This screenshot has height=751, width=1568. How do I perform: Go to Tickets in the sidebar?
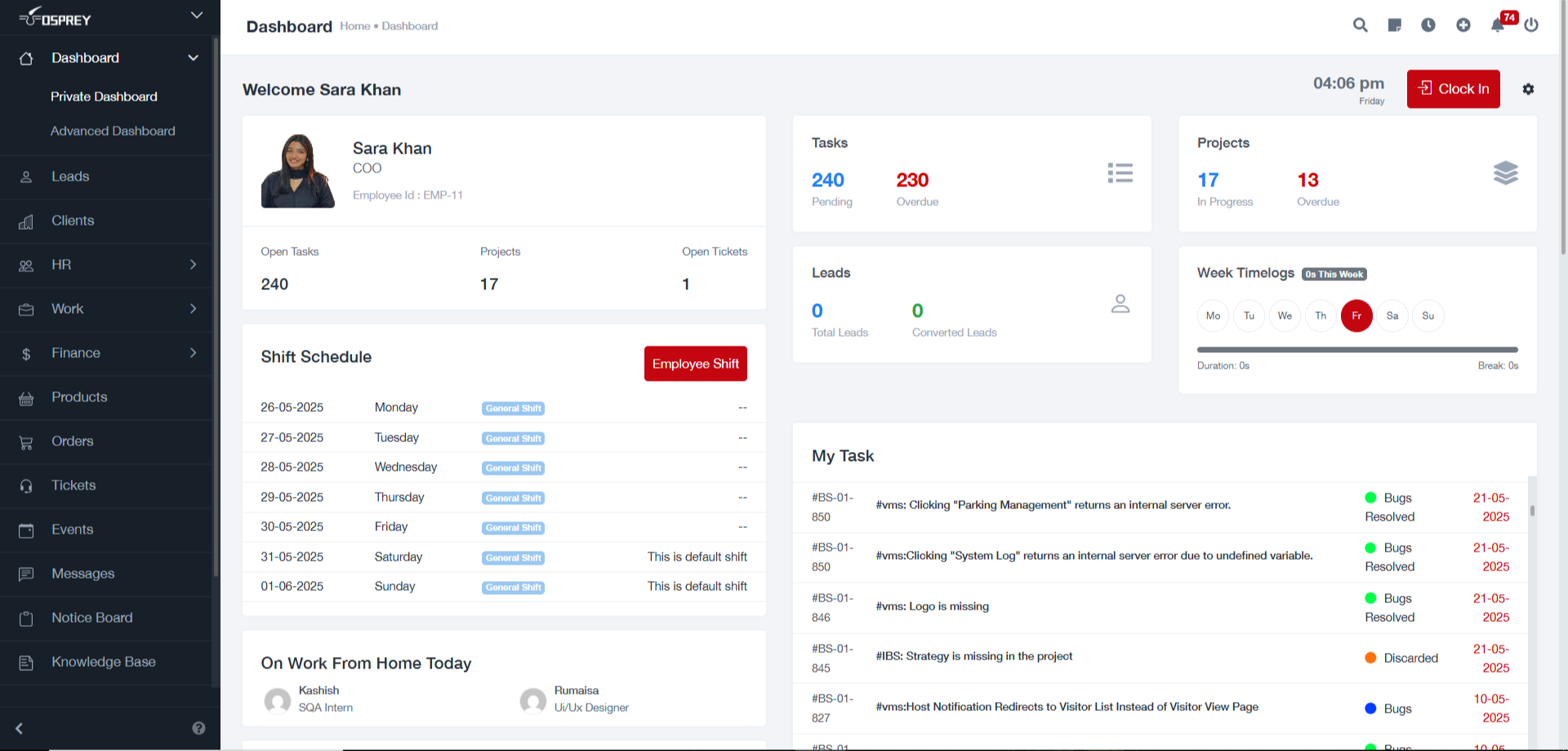click(73, 485)
